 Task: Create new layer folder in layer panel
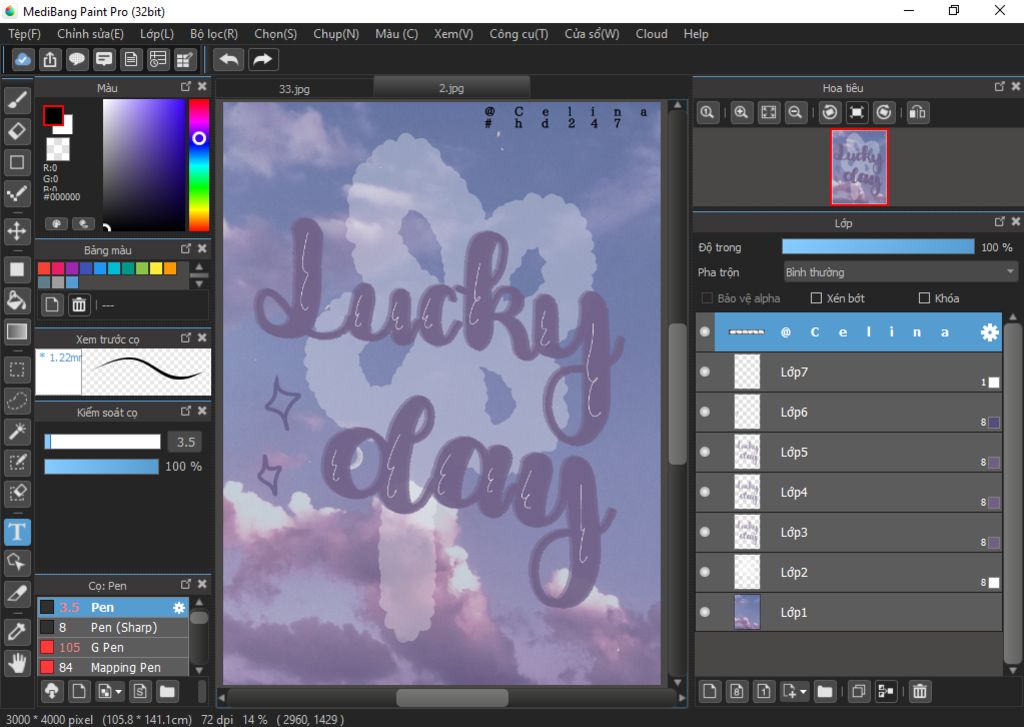(x=825, y=691)
